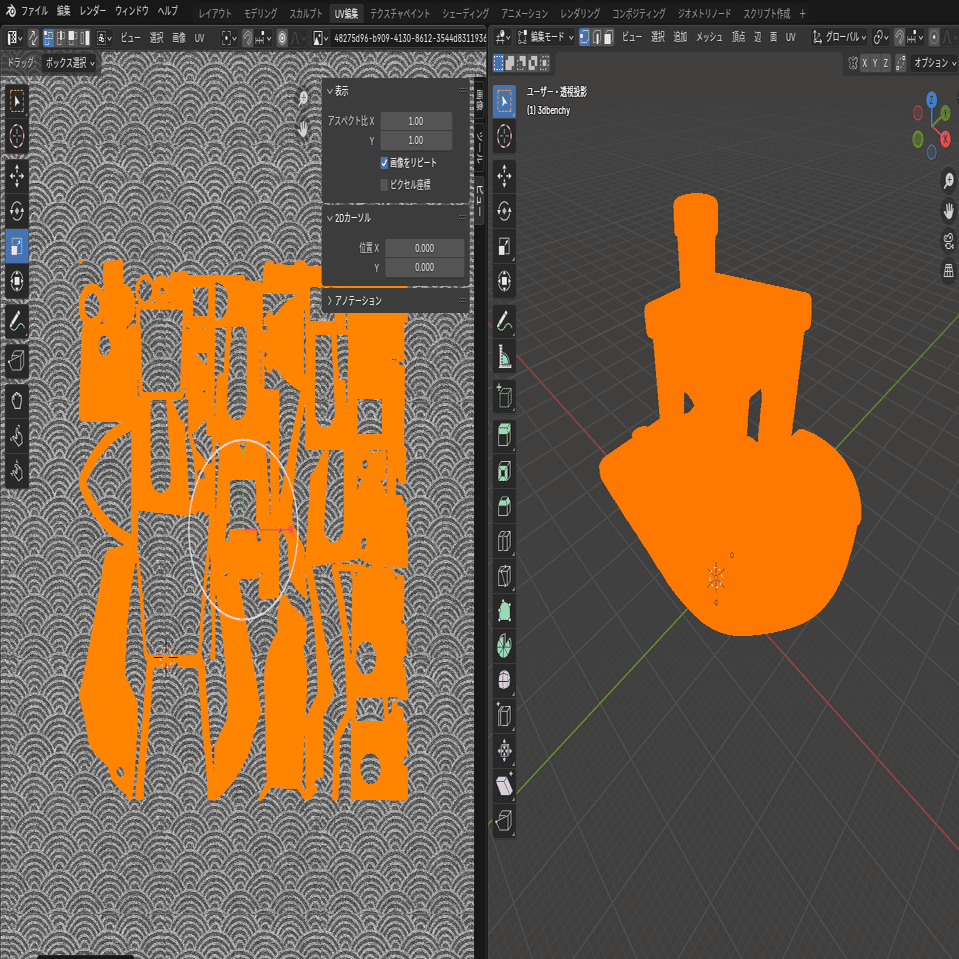Screen dimensions: 959x959
Task: Click the image name text field
Action: 409,38
